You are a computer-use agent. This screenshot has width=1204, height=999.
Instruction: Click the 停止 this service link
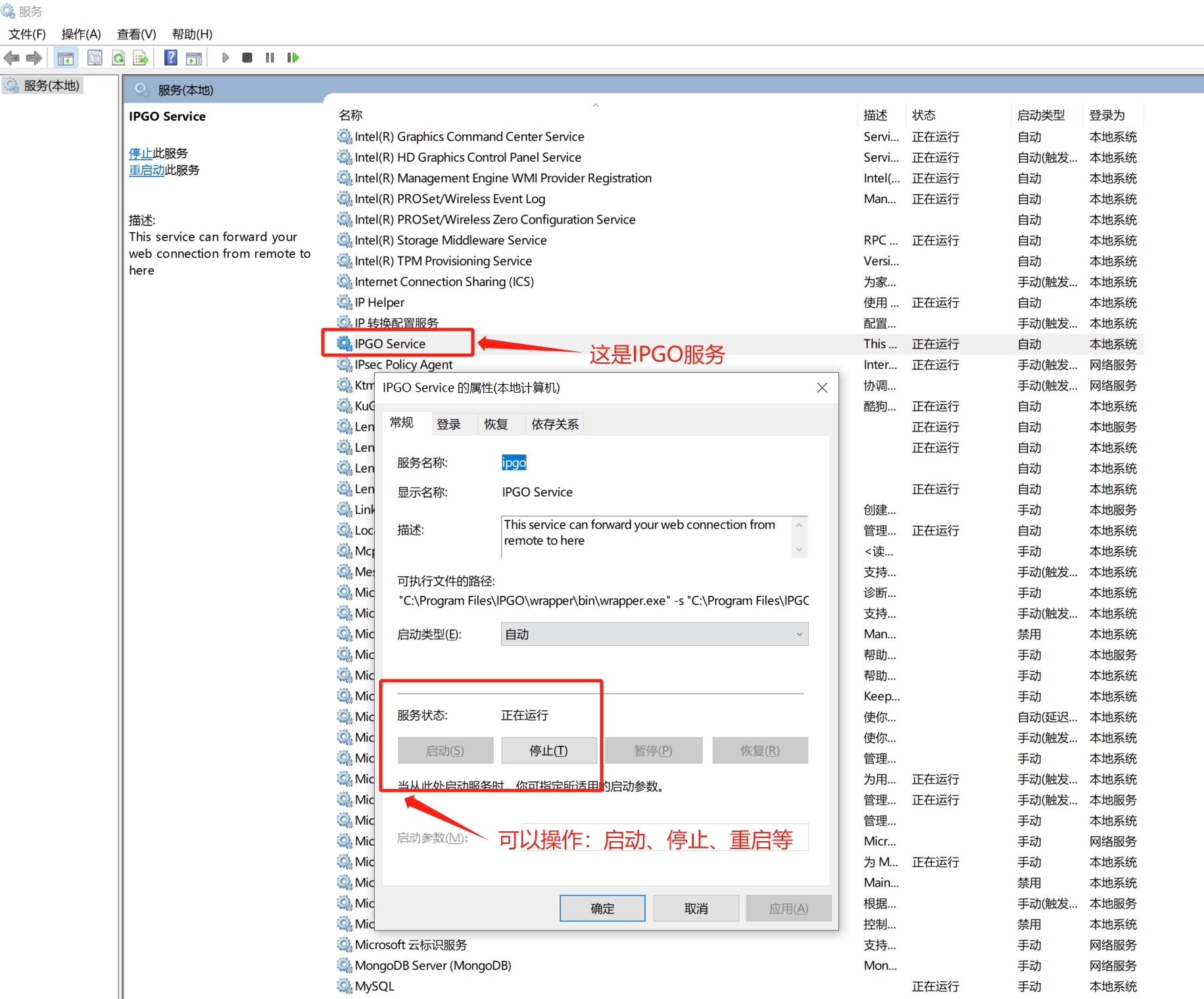[141, 153]
